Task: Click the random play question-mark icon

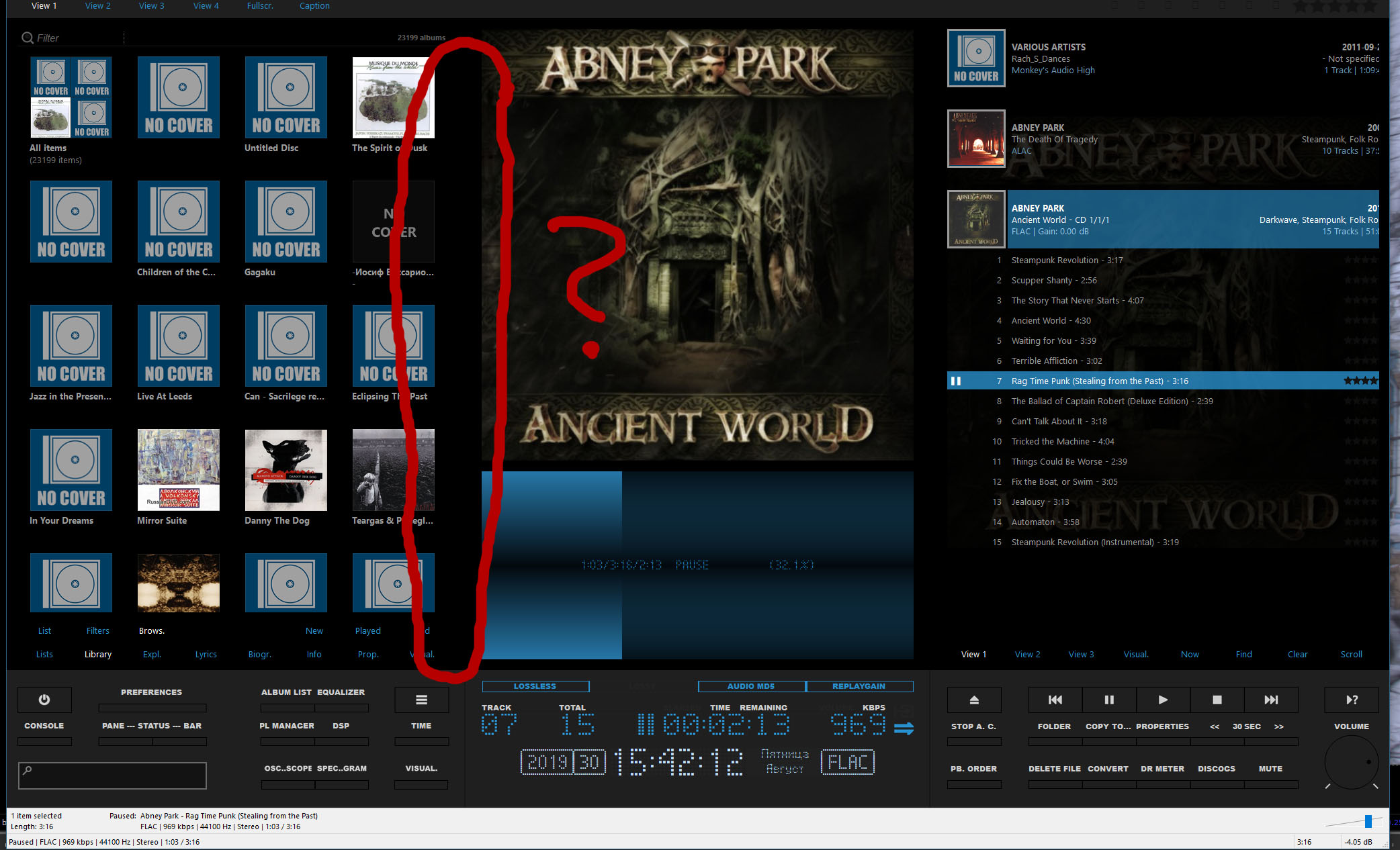Action: tap(1352, 700)
